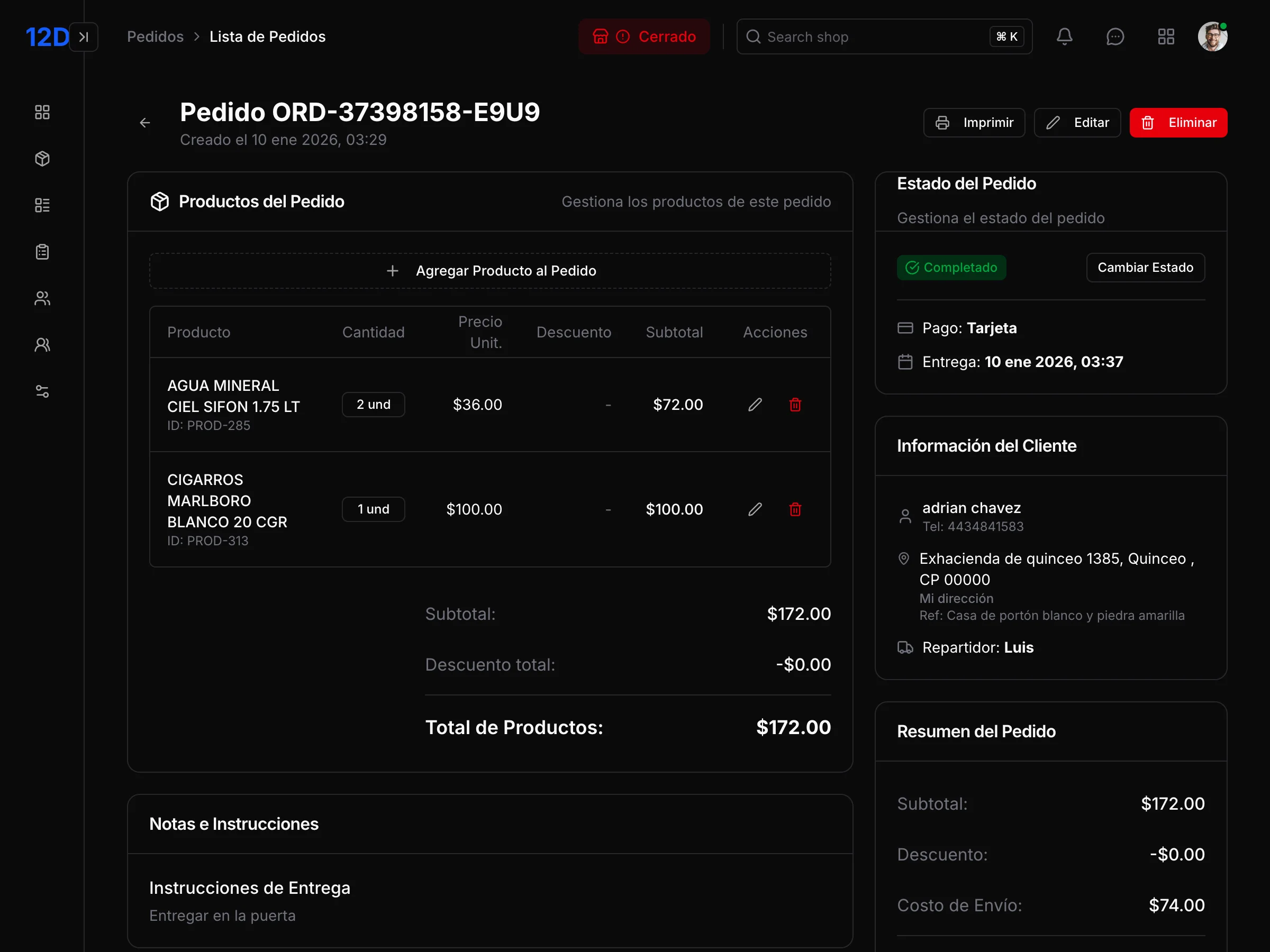Collapse the sidebar with the arrow toggle

click(x=84, y=36)
